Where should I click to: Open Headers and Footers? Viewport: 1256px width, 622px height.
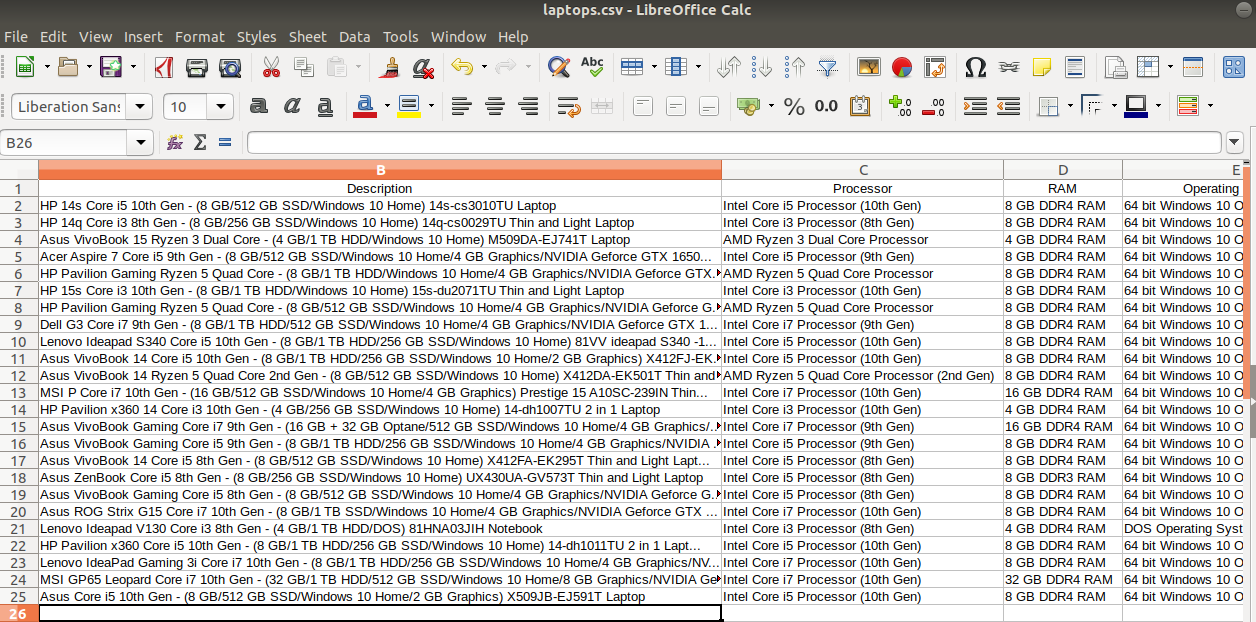click(1075, 67)
